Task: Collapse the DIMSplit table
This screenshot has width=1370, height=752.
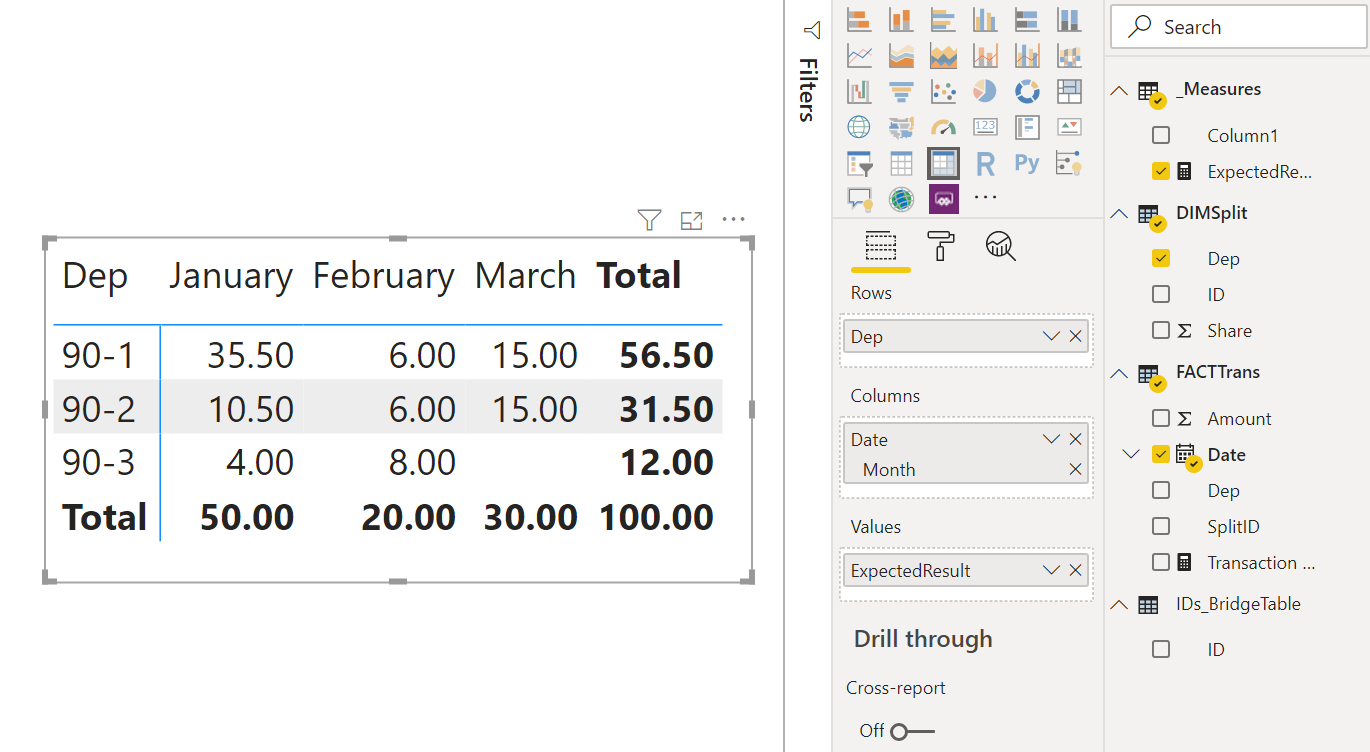Action: pos(1119,214)
